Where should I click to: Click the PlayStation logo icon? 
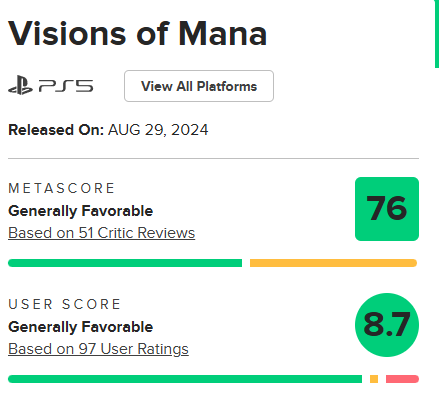point(20,85)
